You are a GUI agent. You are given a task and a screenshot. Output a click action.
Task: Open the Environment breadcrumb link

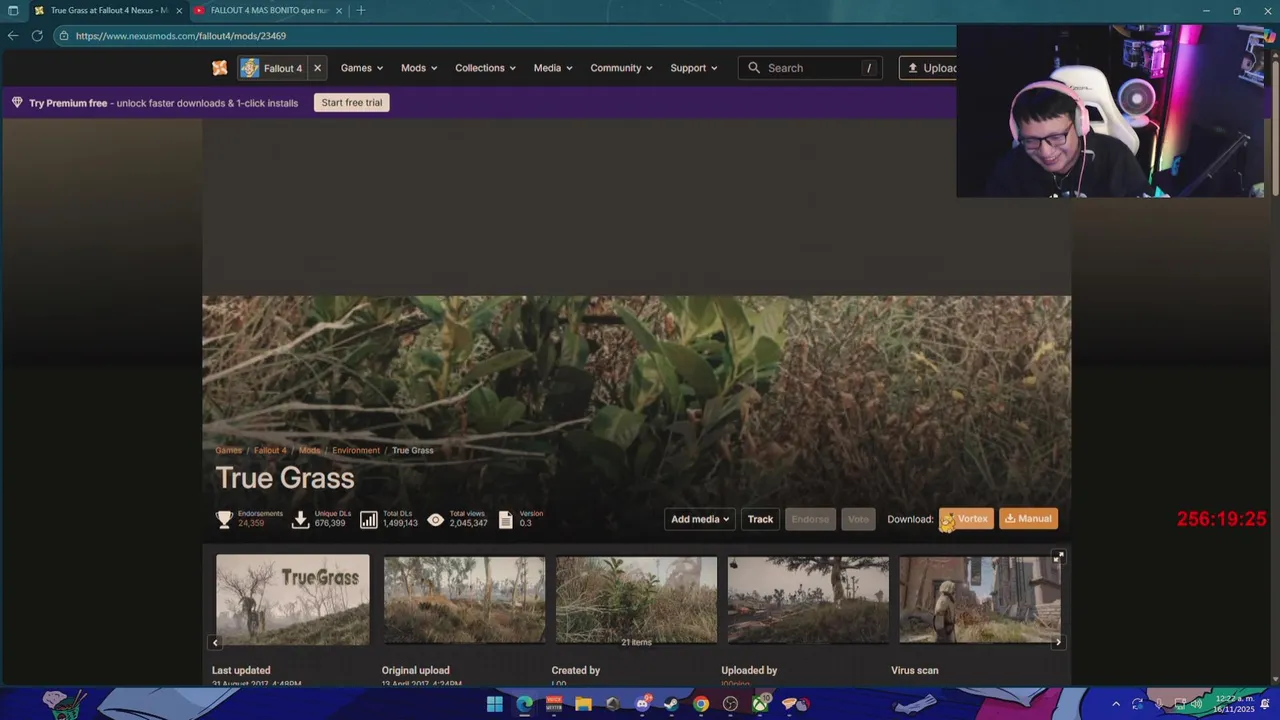pyautogui.click(x=356, y=450)
